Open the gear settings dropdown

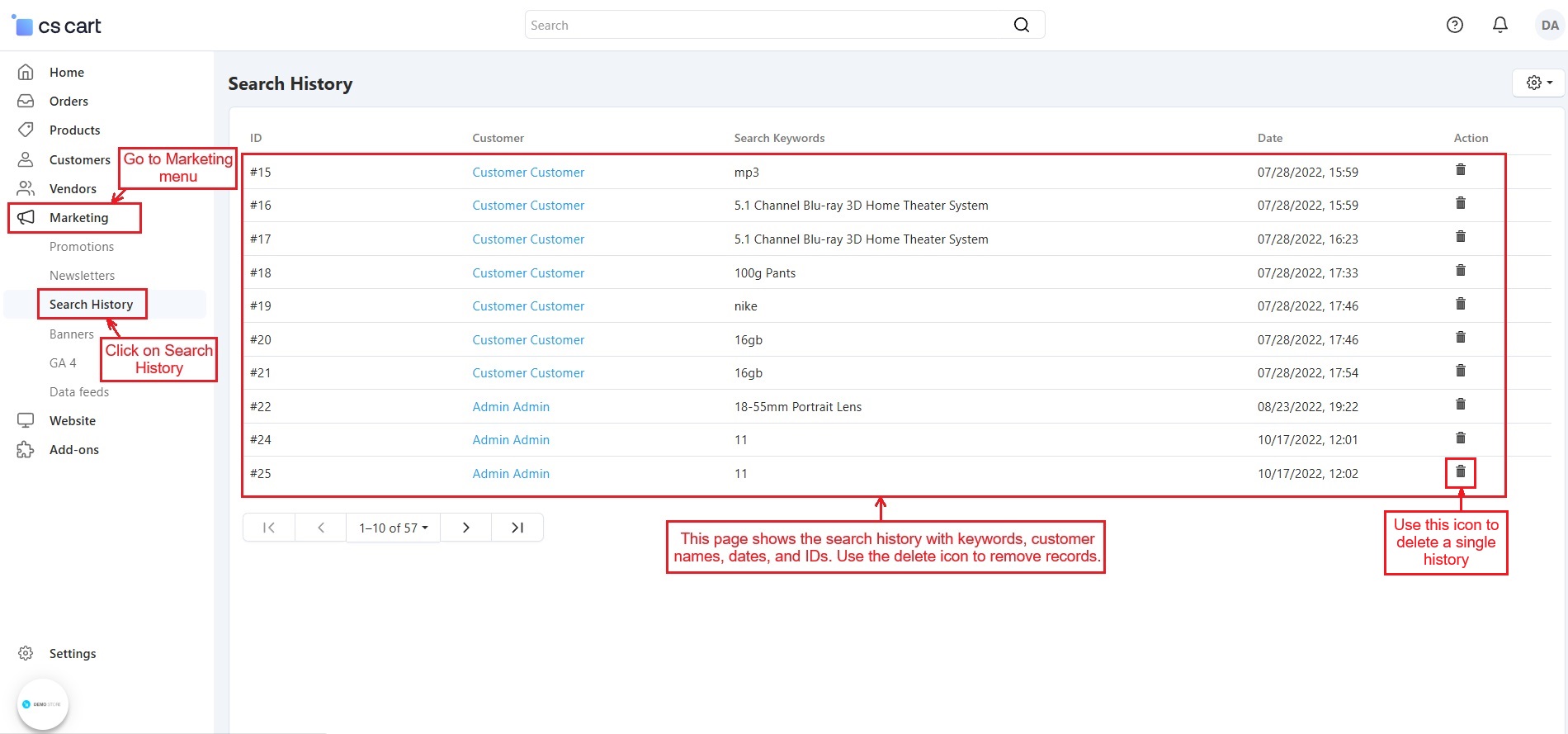[x=1538, y=83]
